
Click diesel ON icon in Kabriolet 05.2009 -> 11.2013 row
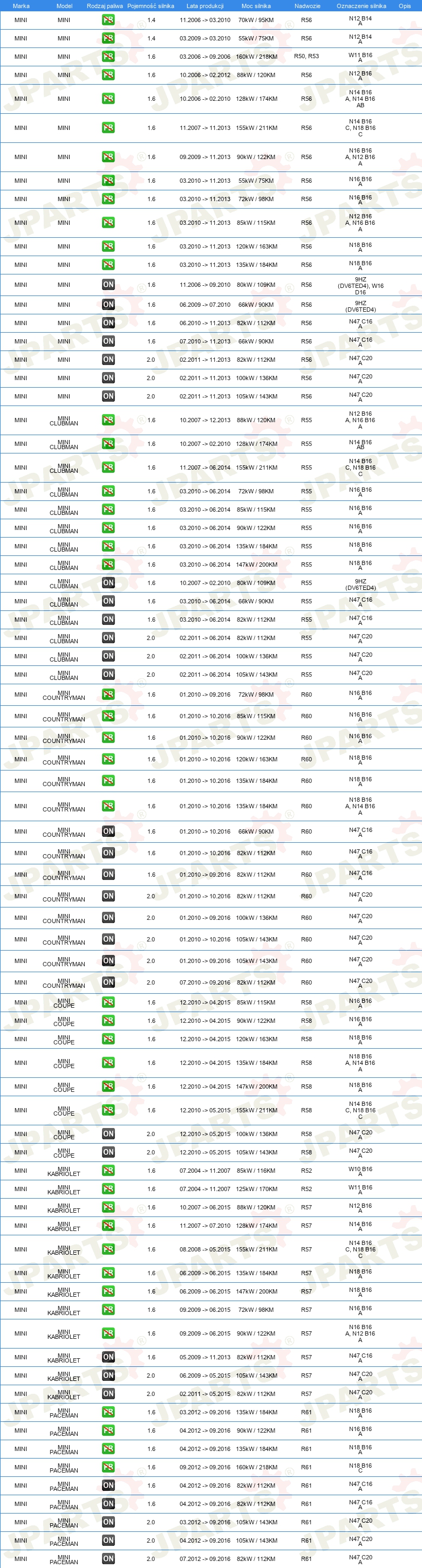pyautogui.click(x=108, y=1357)
